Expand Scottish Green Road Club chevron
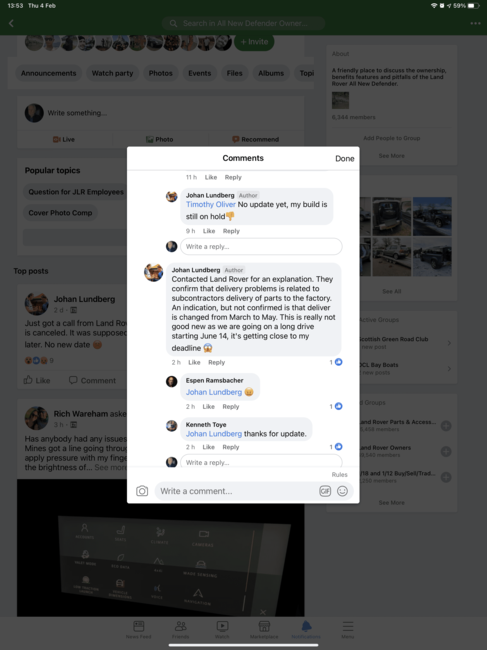 [449, 343]
